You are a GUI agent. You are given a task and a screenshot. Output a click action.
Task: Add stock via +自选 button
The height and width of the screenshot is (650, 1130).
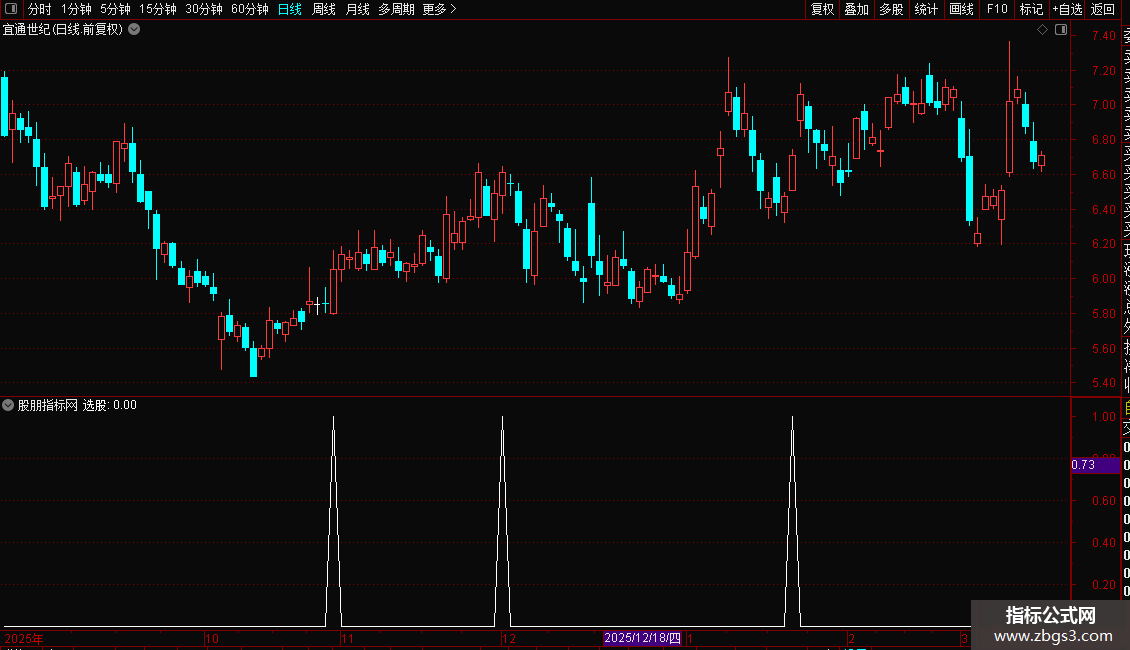pos(1067,9)
